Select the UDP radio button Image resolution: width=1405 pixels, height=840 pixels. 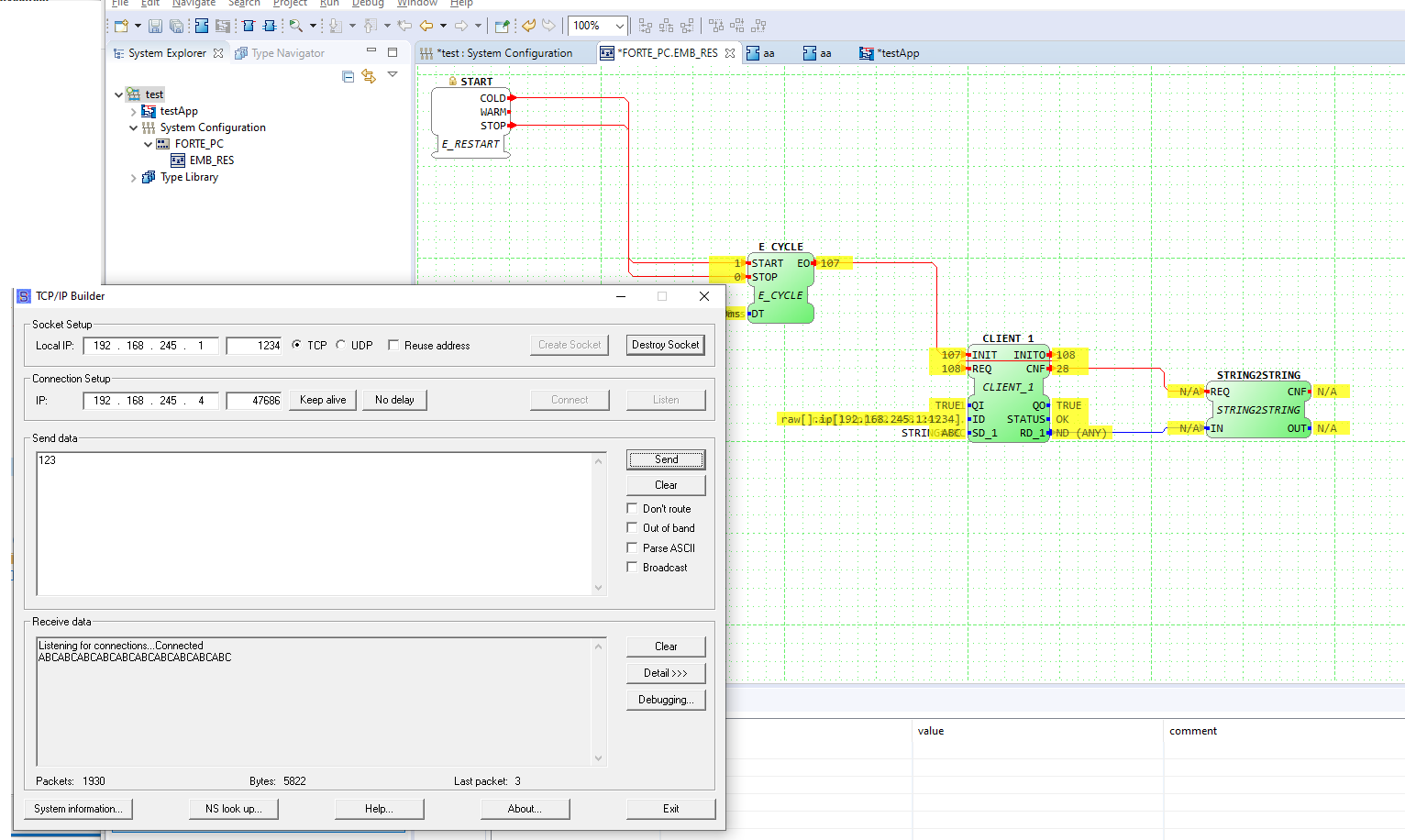tap(340, 345)
